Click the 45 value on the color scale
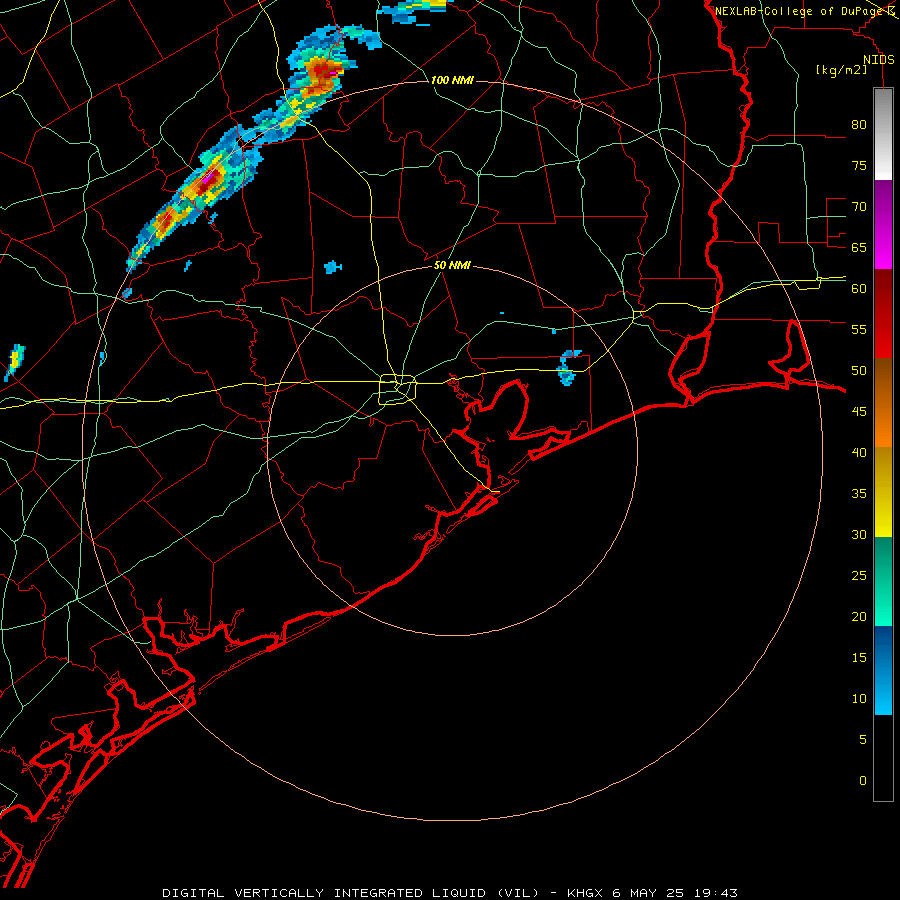 point(859,412)
